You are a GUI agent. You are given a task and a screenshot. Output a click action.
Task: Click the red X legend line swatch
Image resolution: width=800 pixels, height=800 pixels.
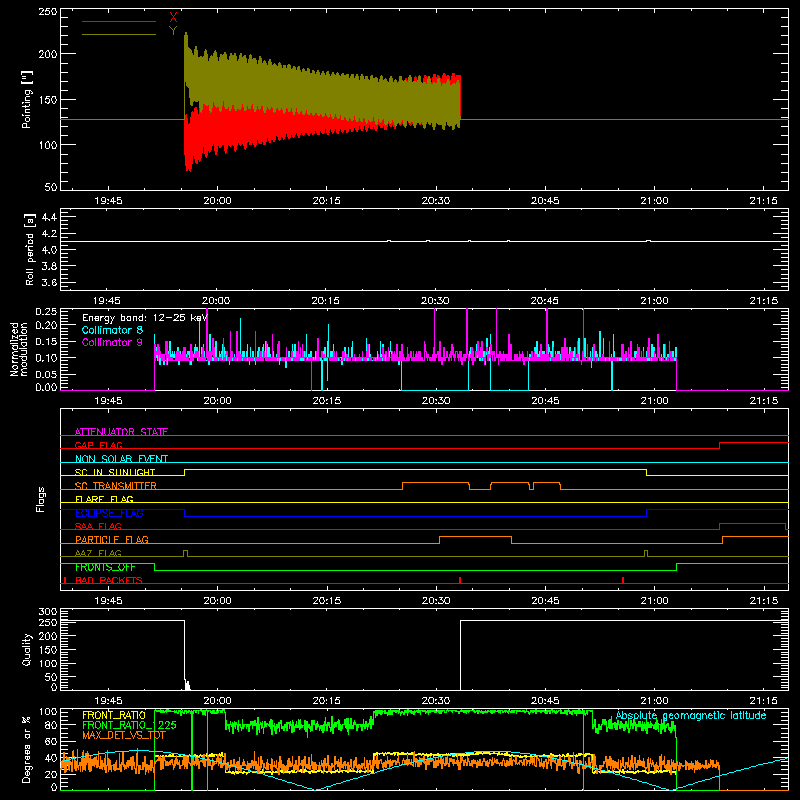click(119, 21)
